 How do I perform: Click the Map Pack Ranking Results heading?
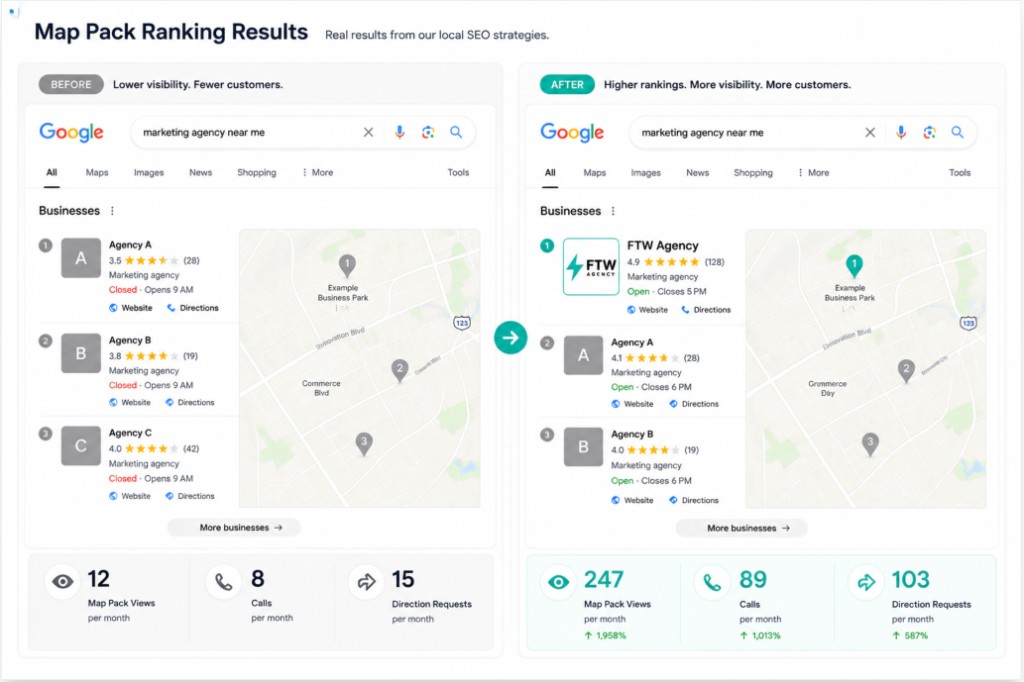pos(171,31)
